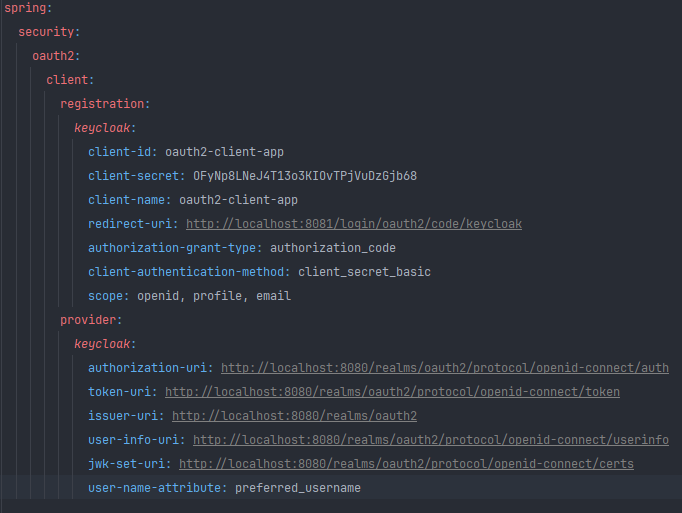Click the profile scope value
The height and width of the screenshot is (513, 682).
point(217,295)
